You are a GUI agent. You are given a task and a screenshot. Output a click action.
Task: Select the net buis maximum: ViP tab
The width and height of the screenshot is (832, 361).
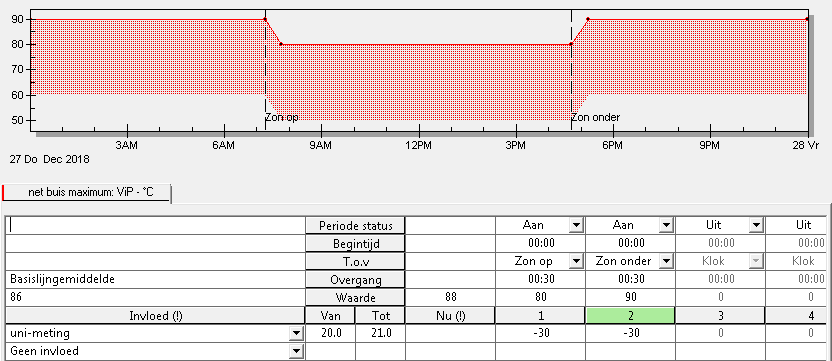[x=86, y=192]
